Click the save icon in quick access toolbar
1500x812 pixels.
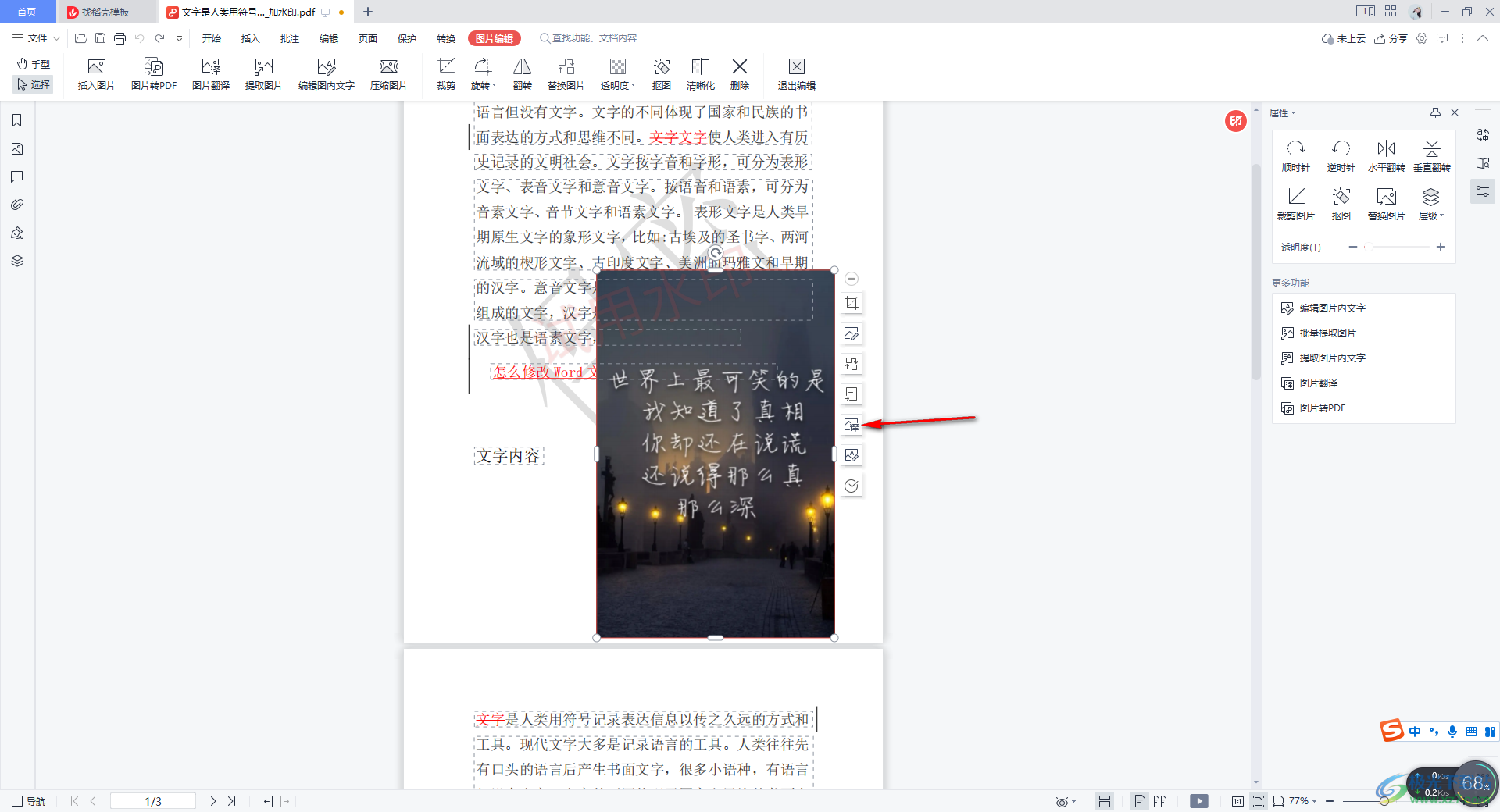click(x=100, y=38)
